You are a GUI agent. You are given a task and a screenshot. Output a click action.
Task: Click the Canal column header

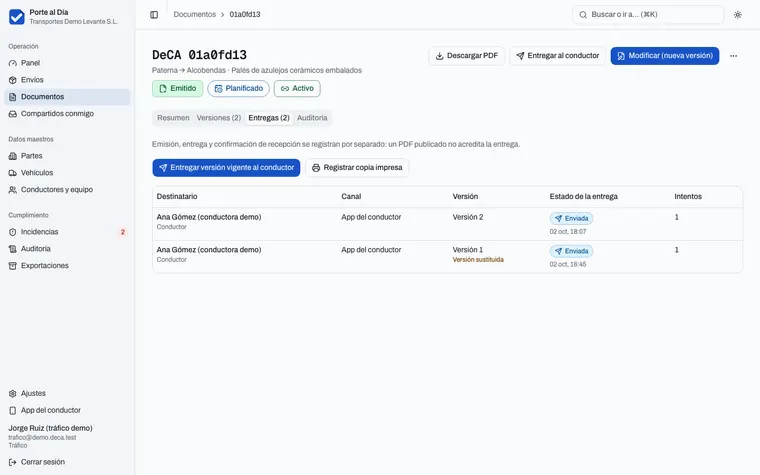[x=351, y=197]
